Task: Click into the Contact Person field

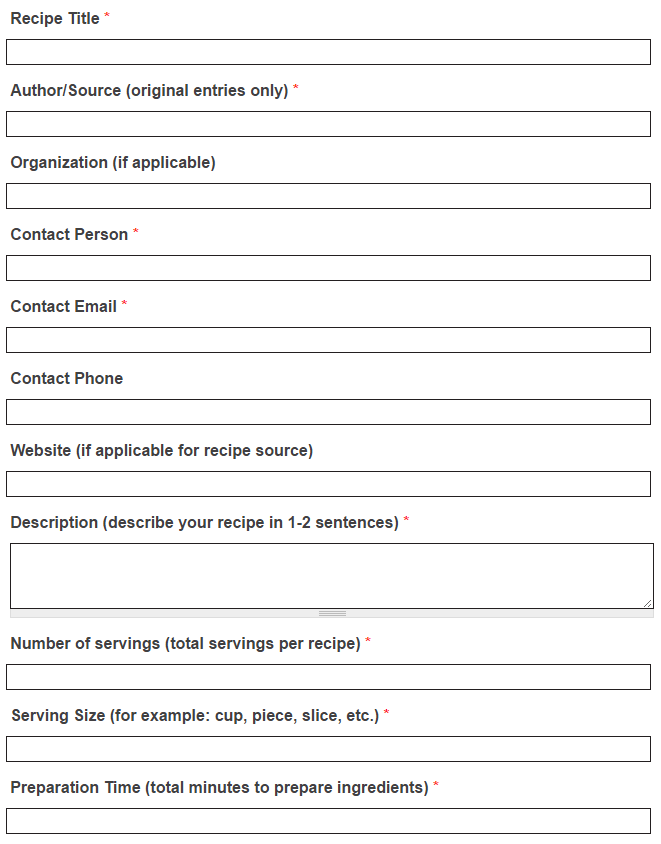Action: pyautogui.click(x=328, y=268)
